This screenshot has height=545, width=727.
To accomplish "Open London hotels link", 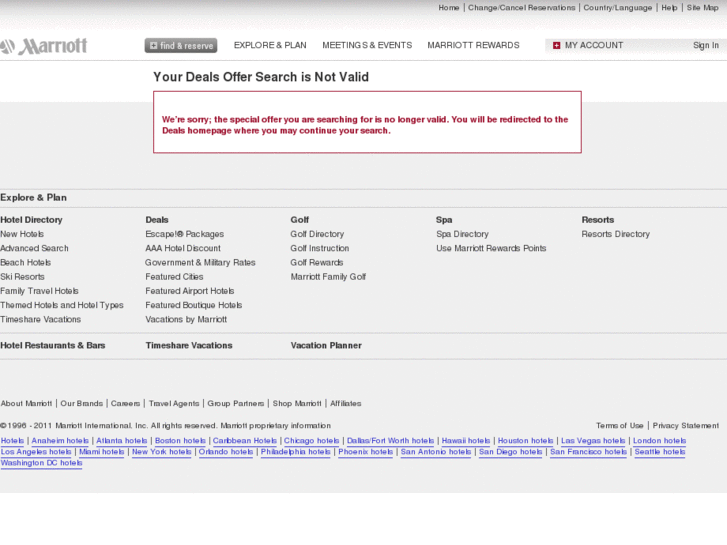I will click(x=659, y=441).
